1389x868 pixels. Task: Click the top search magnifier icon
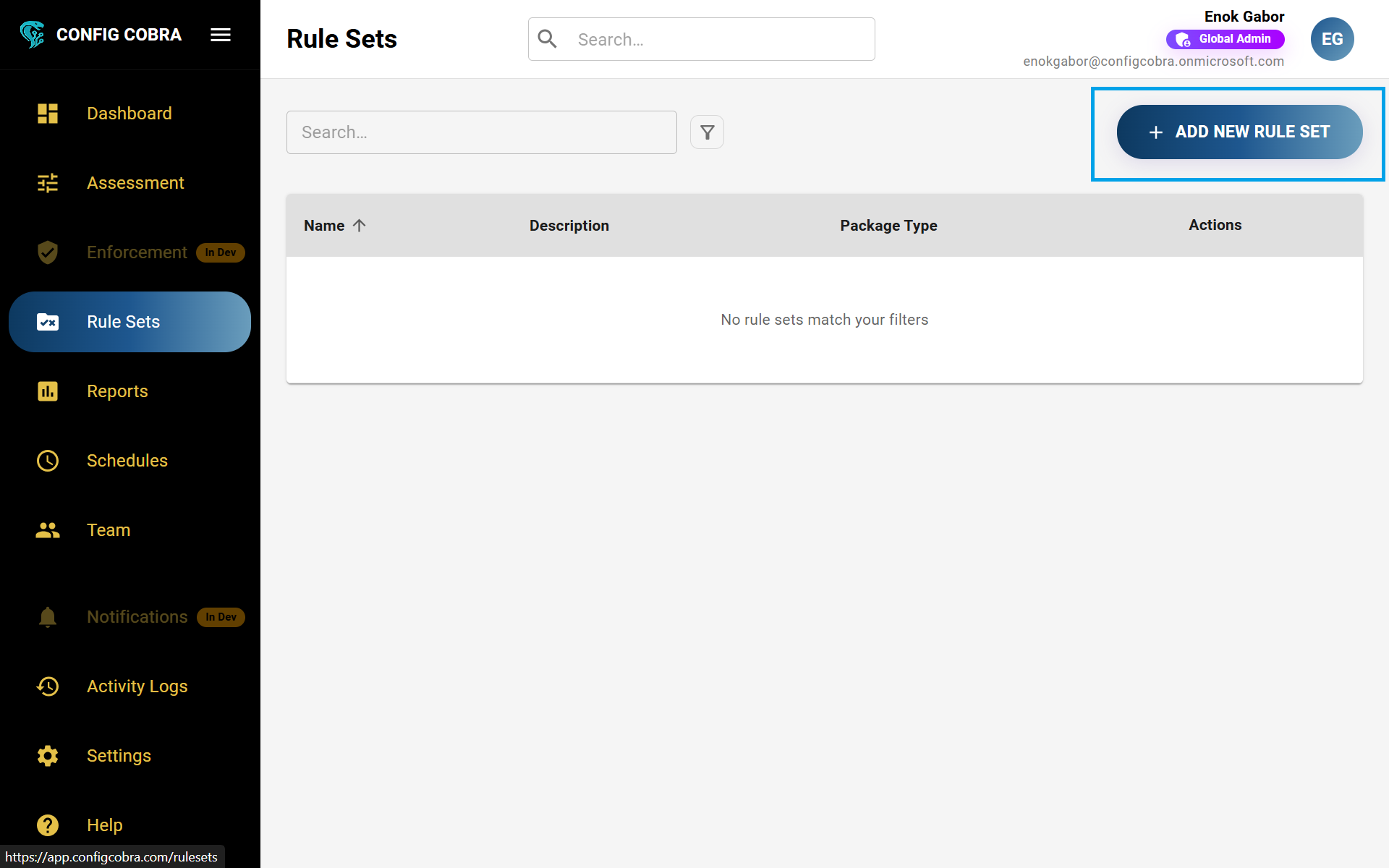(x=547, y=38)
